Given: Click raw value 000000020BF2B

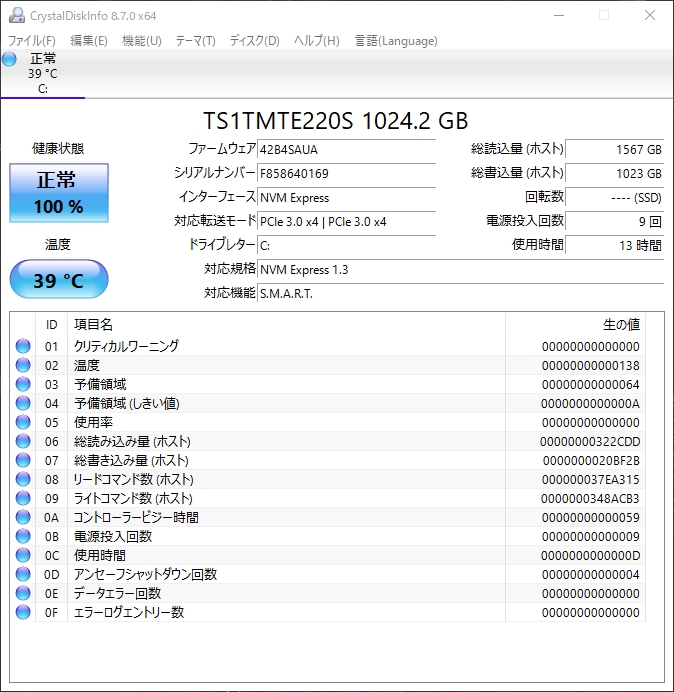Looking at the screenshot, I should point(591,460).
